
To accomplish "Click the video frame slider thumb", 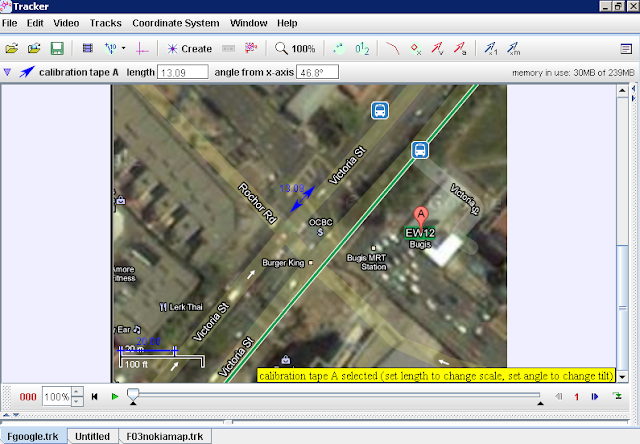I will (x=133, y=395).
